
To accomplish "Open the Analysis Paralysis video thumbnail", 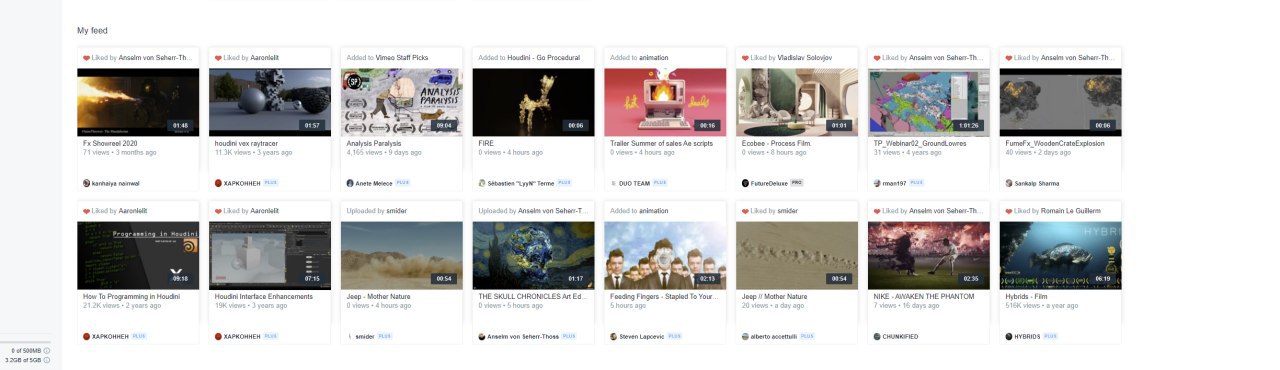I will (x=403, y=102).
